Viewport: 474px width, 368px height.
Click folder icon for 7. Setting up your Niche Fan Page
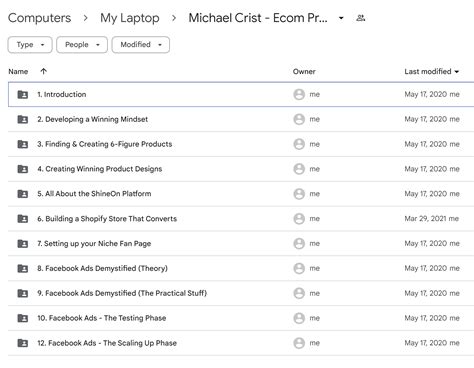(23, 244)
